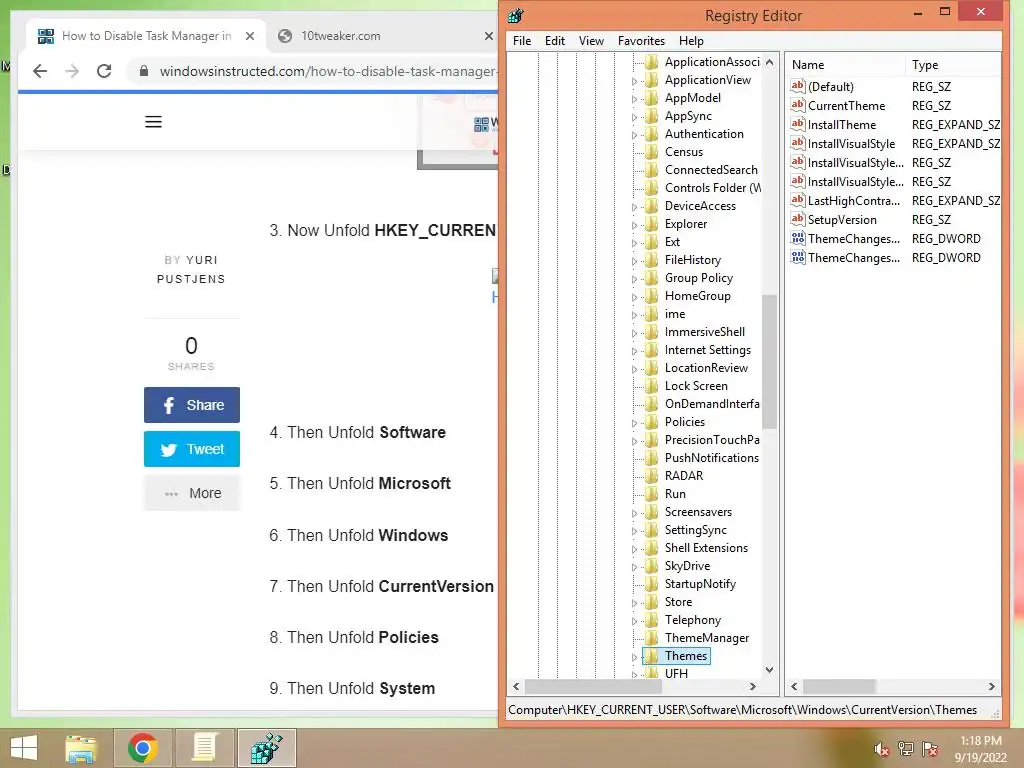
Task: Select the (Default) string value icon
Action: (x=797, y=86)
